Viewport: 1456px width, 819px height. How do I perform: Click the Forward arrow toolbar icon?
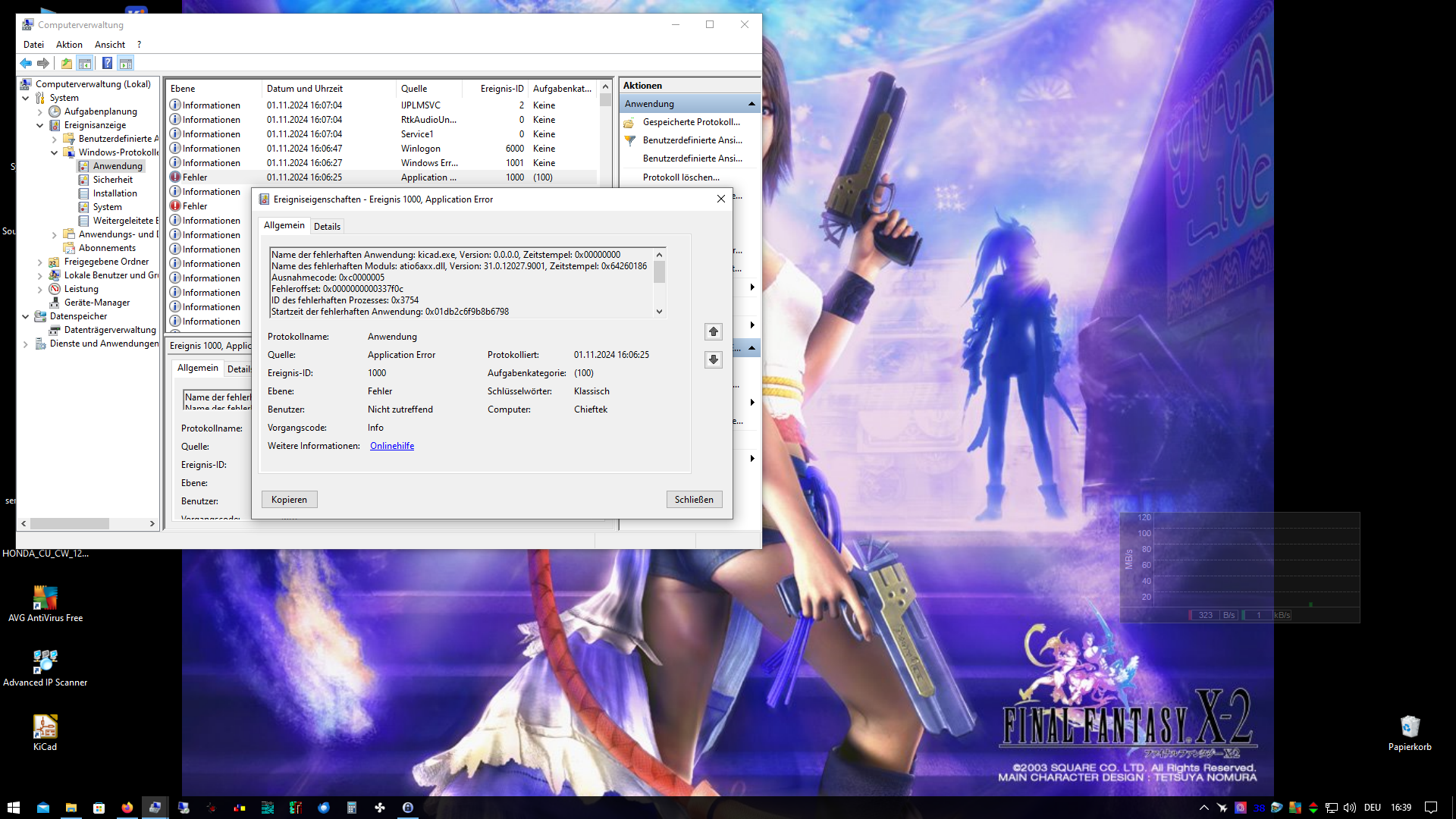point(43,64)
